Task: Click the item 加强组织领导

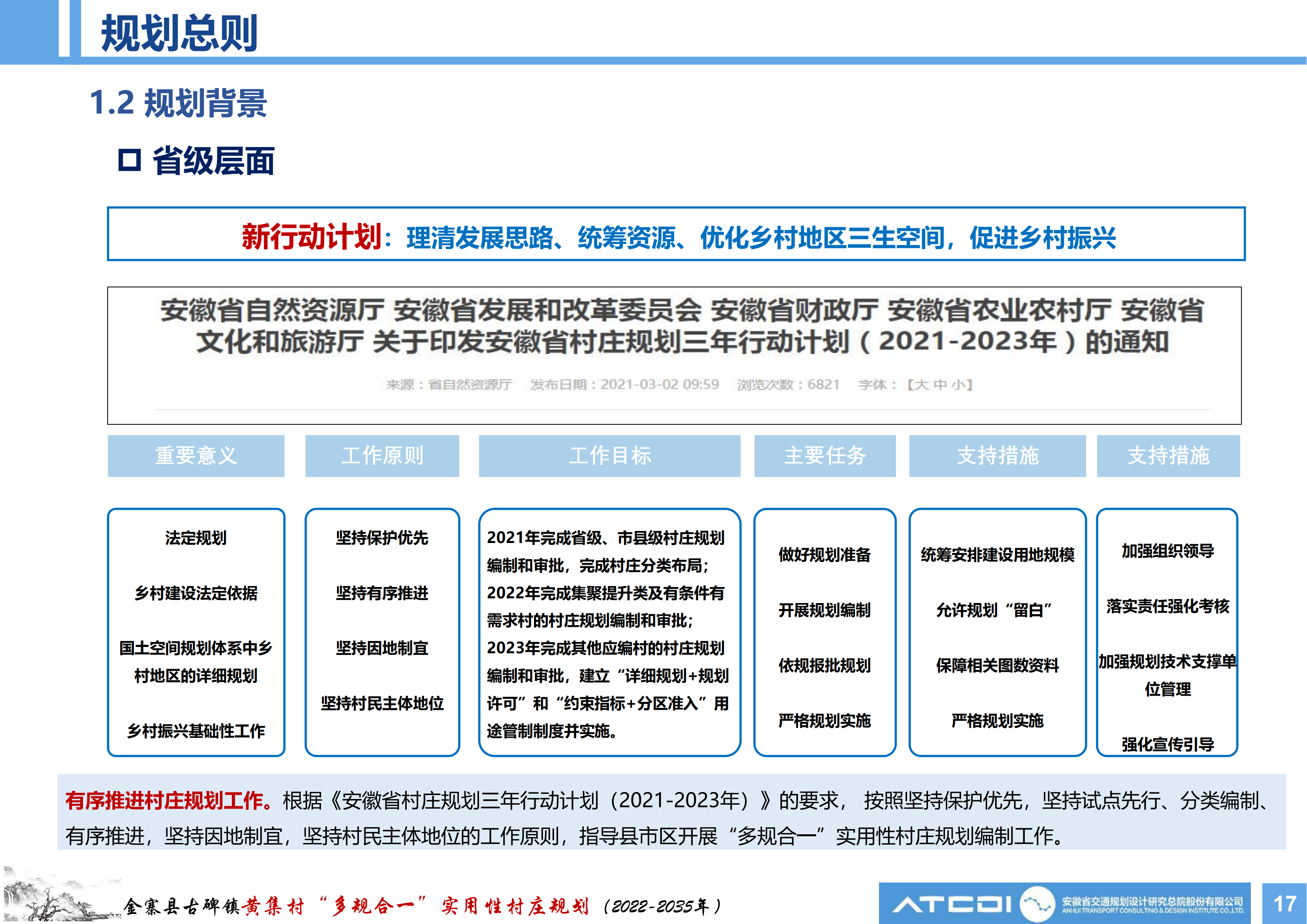Action: 1168,551
